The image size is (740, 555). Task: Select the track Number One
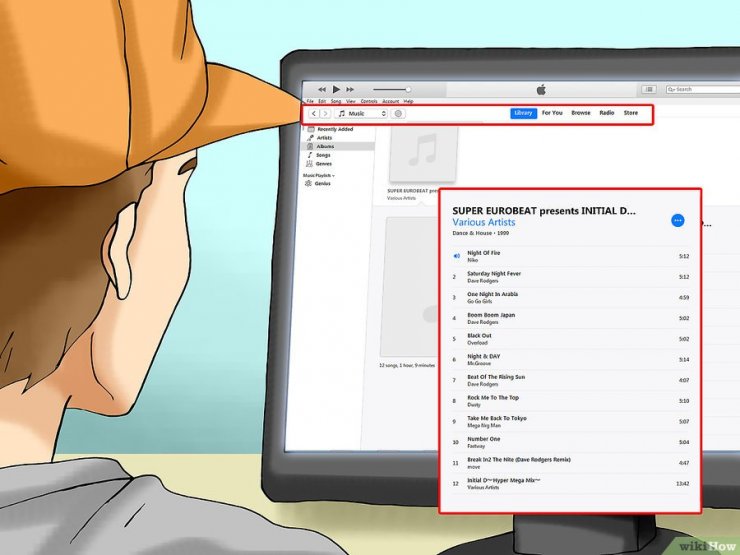(571, 443)
